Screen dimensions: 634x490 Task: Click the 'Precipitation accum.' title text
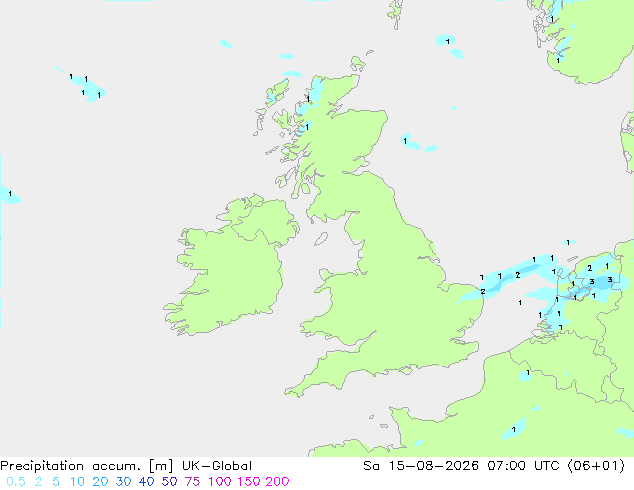tap(71, 466)
